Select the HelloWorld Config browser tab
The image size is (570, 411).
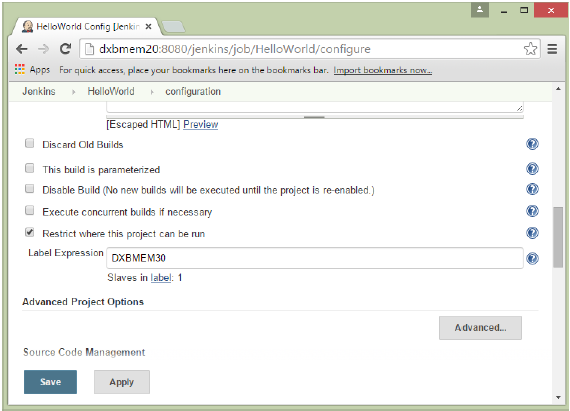[86, 27]
